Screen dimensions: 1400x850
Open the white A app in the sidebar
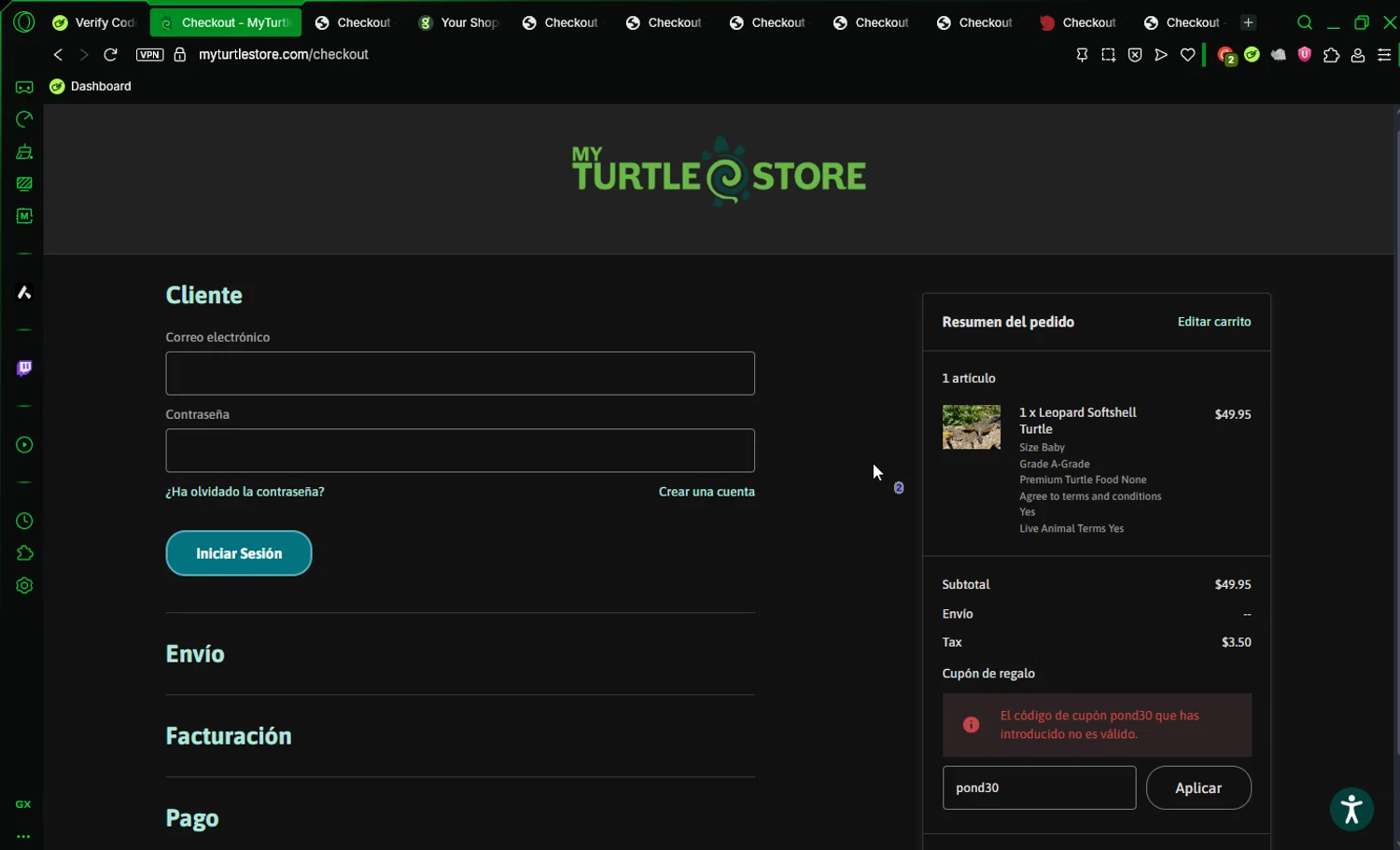coord(24,292)
